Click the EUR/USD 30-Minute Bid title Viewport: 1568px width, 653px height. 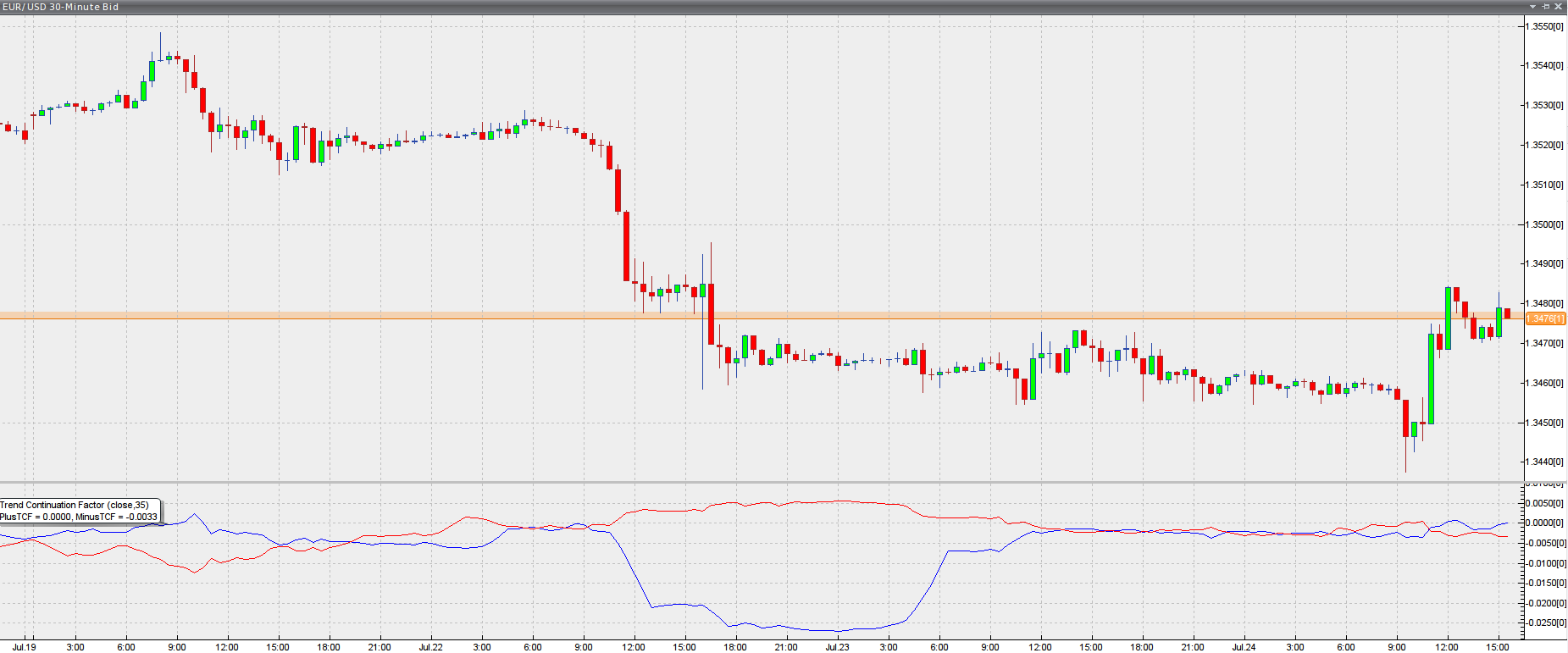pyautogui.click(x=60, y=7)
